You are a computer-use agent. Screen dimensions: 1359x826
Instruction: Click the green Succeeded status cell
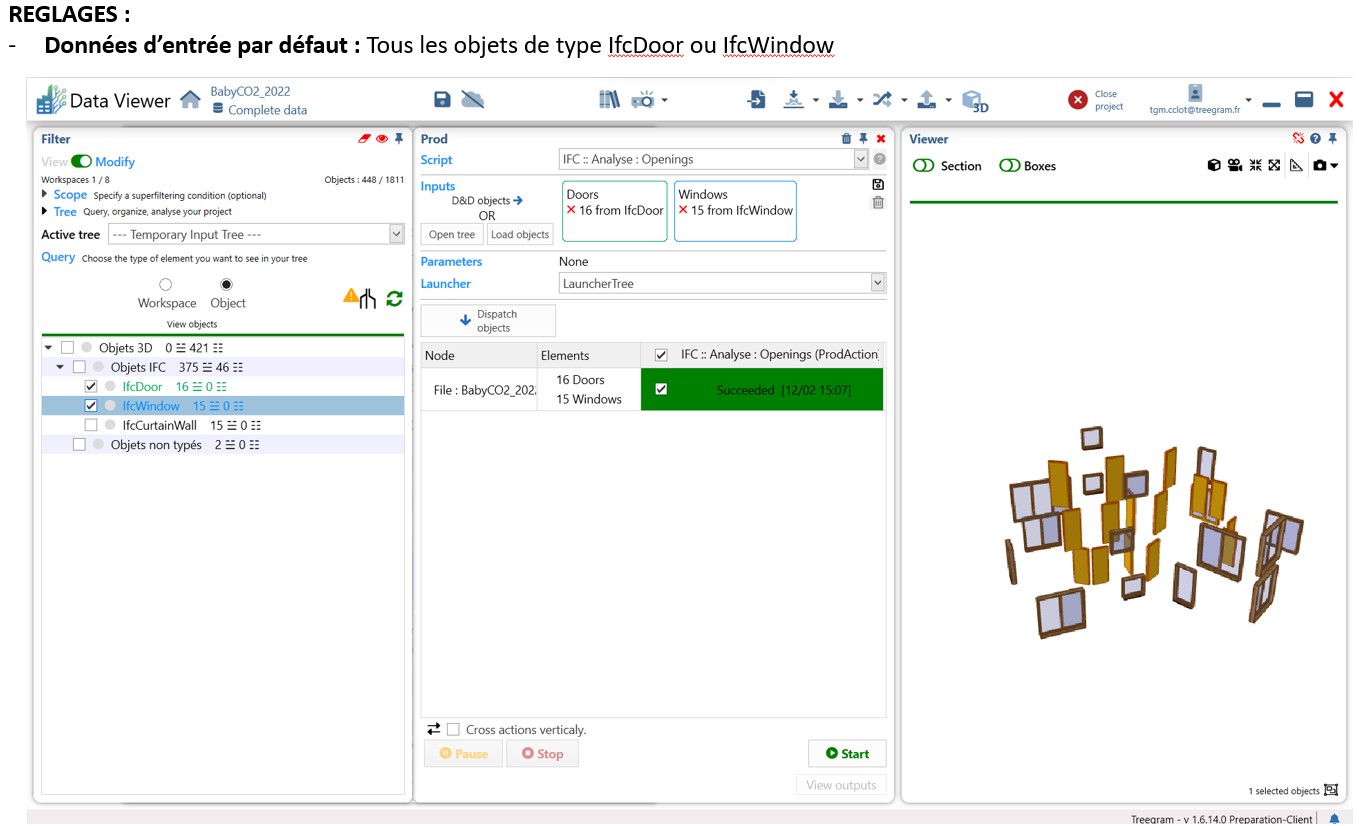tap(783, 390)
